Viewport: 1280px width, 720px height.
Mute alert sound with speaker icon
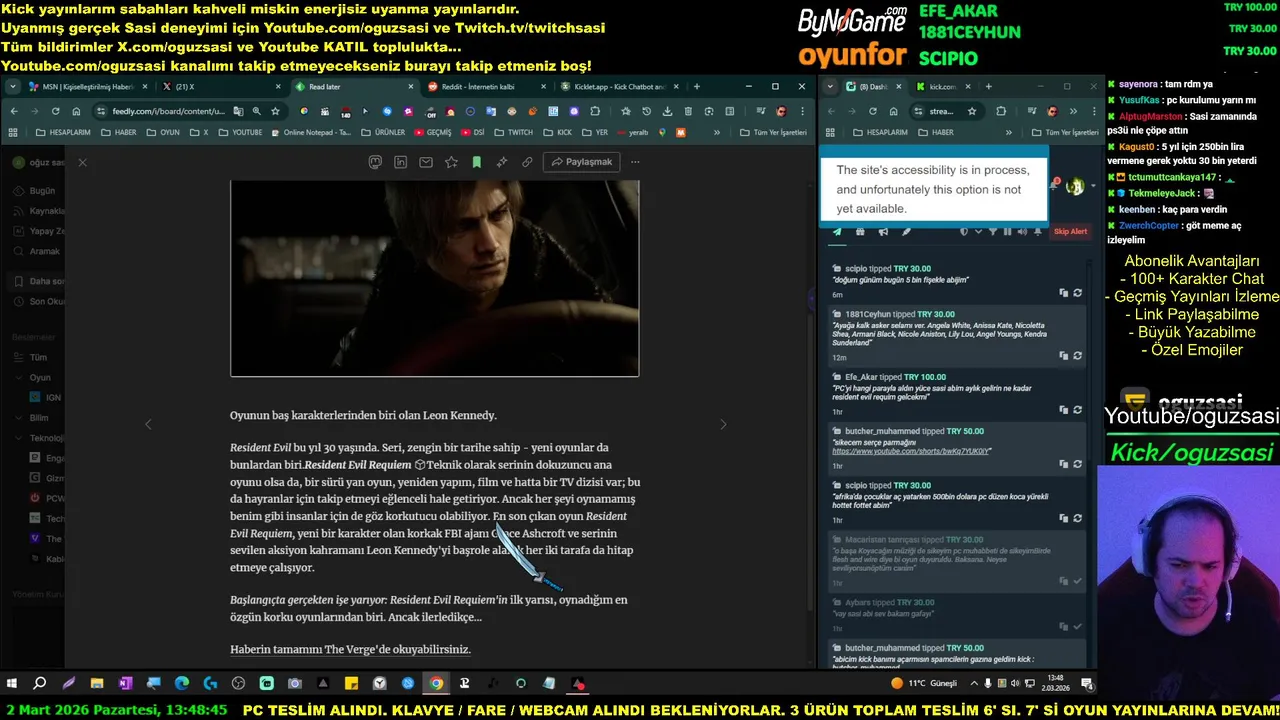[1022, 232]
